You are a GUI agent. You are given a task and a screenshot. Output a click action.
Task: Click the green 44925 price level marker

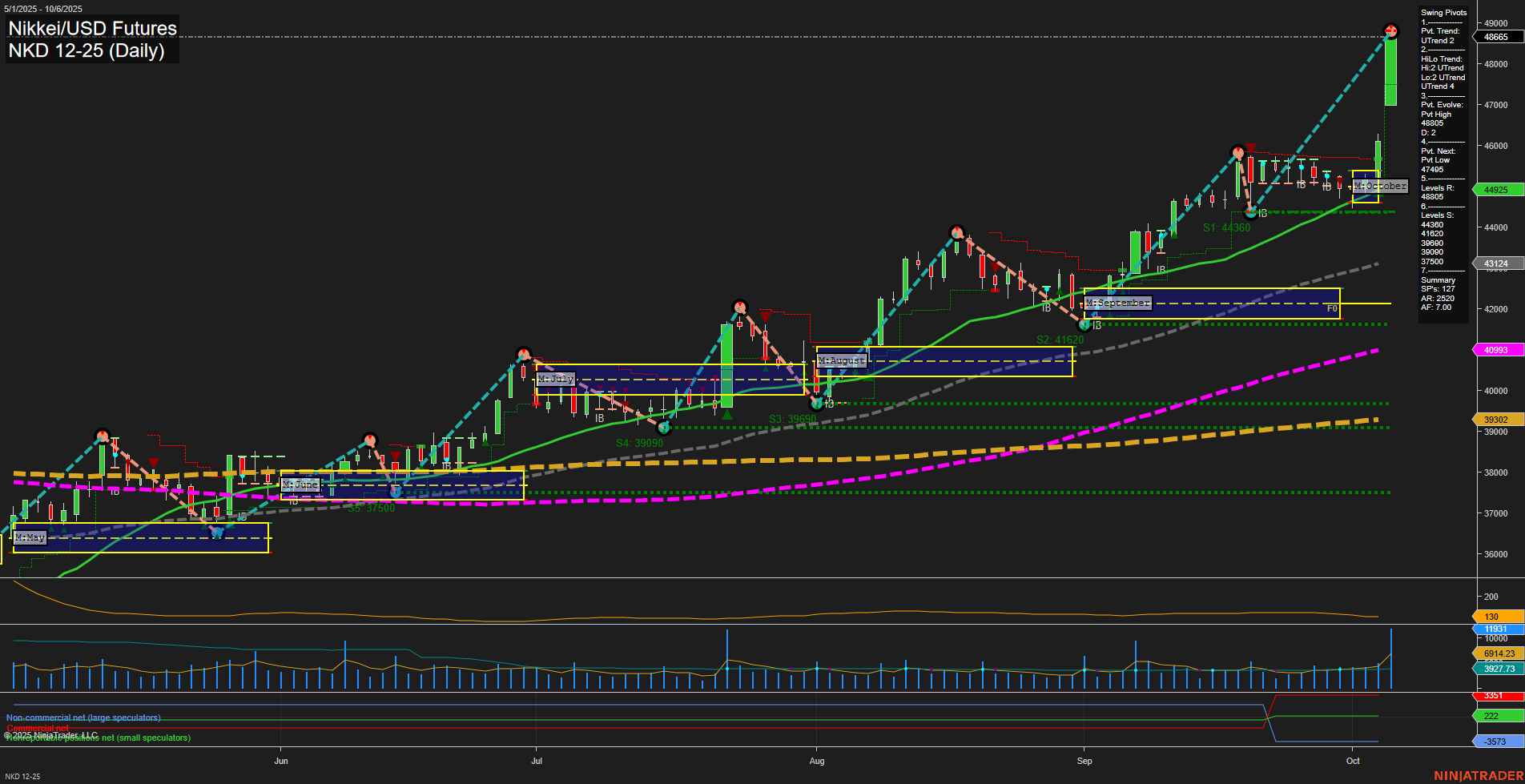click(1495, 190)
